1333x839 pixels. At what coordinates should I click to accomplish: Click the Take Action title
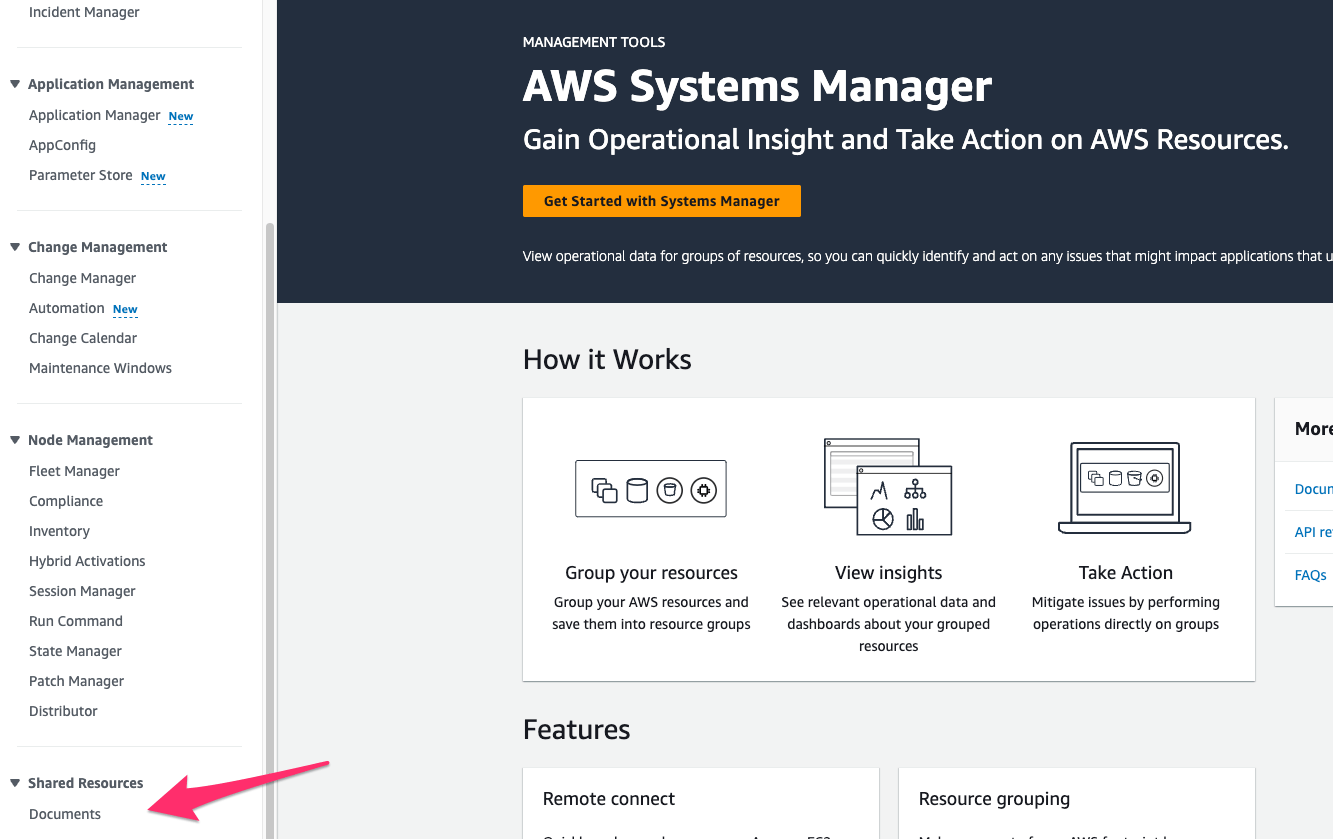(1125, 573)
